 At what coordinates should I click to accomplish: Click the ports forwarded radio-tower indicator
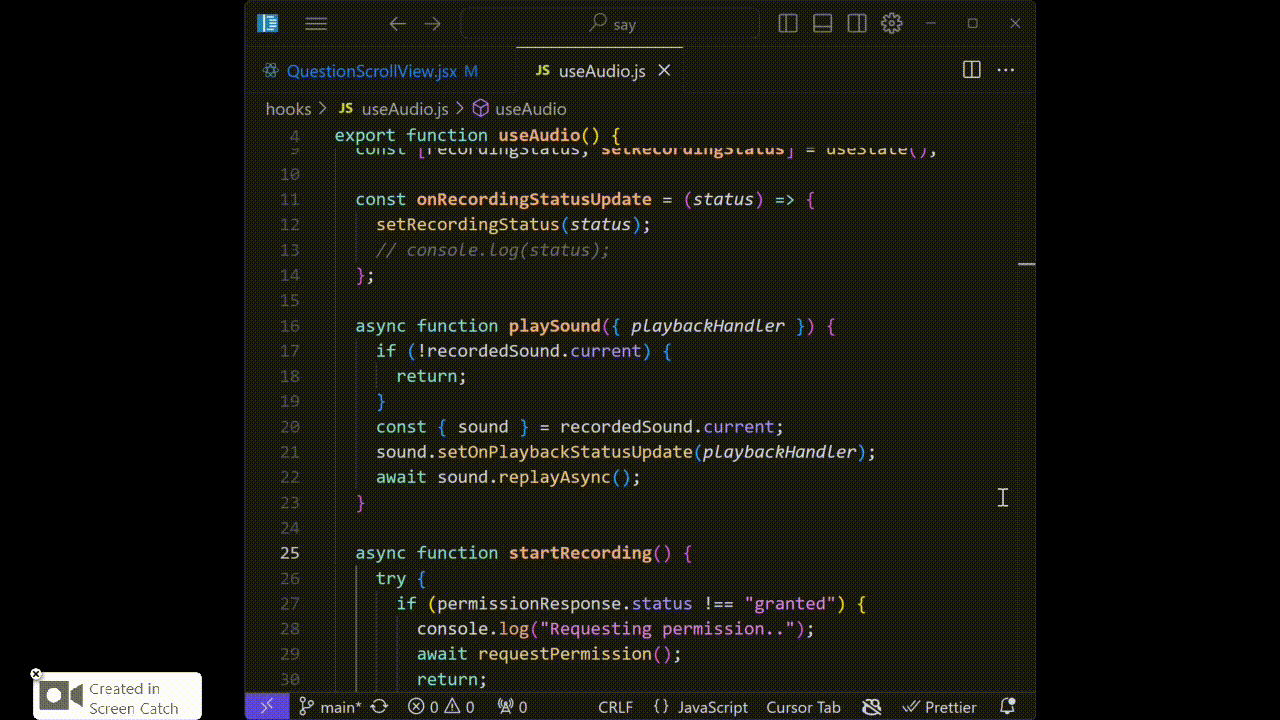coord(512,707)
